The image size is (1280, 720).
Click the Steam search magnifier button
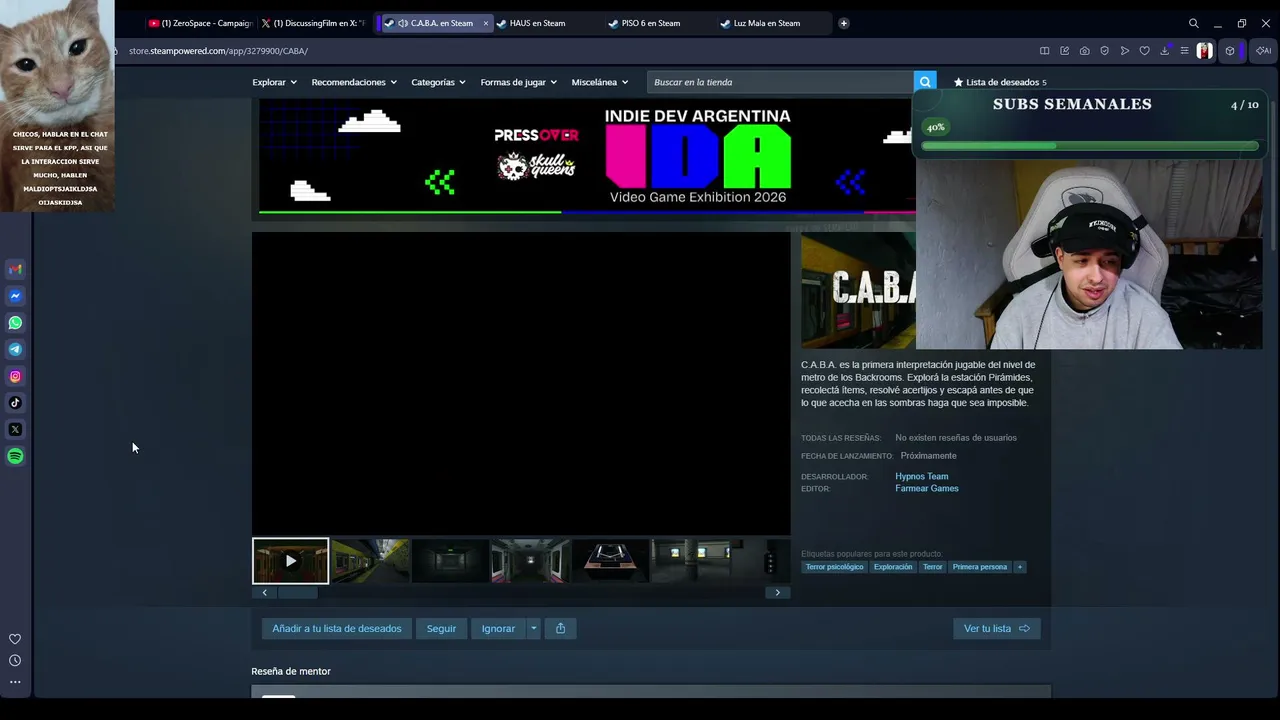pos(925,82)
